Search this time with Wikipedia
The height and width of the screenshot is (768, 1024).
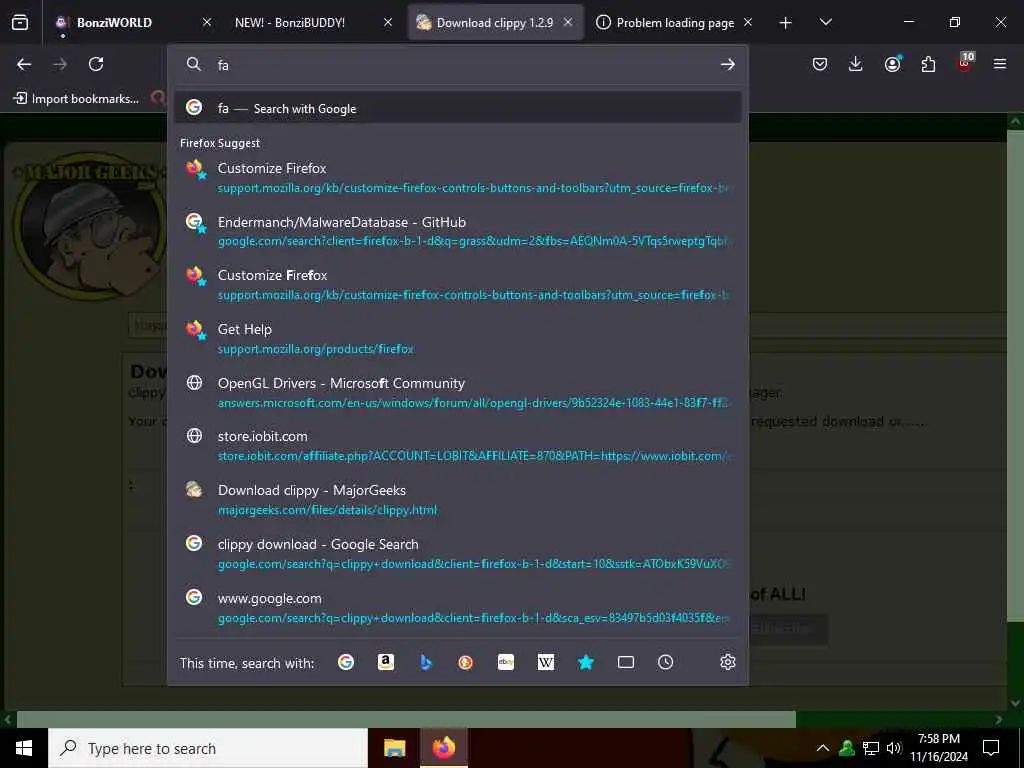(x=545, y=662)
